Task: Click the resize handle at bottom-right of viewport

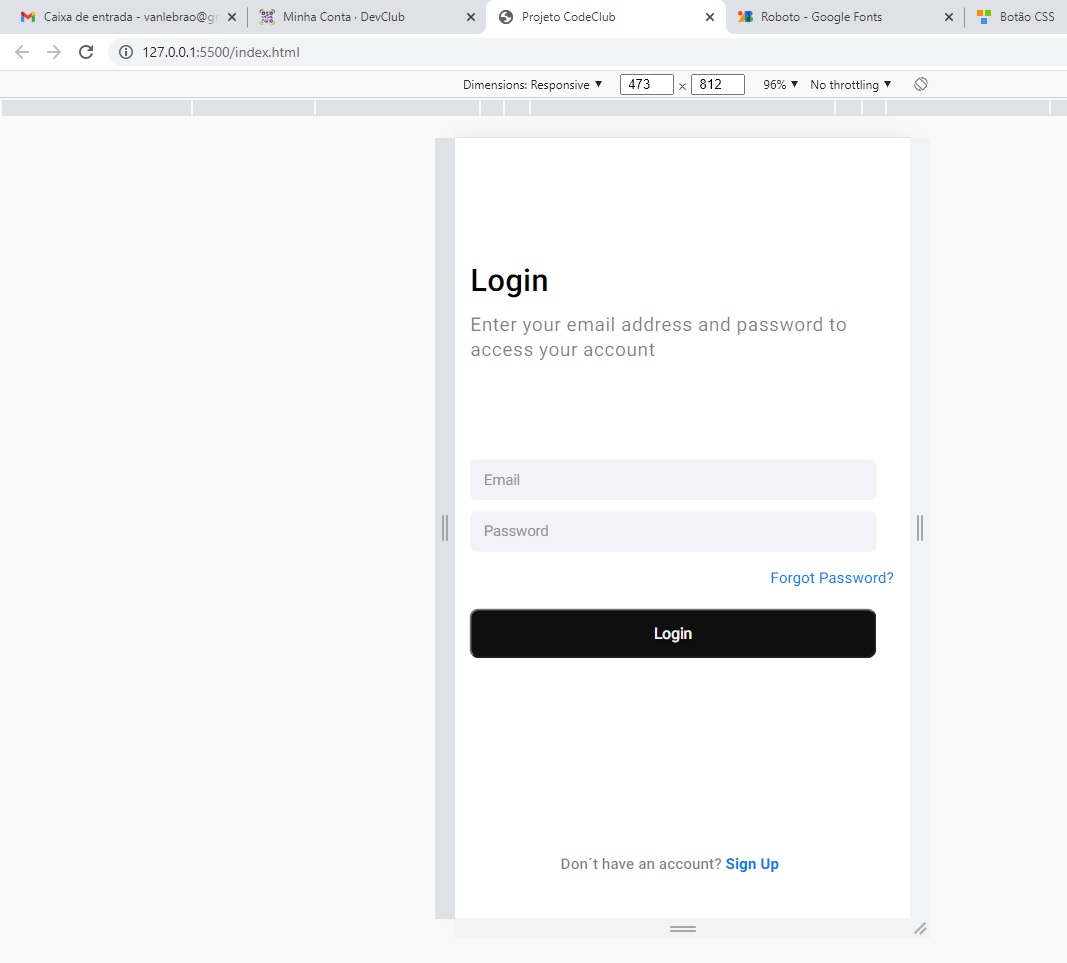Action: (920, 929)
